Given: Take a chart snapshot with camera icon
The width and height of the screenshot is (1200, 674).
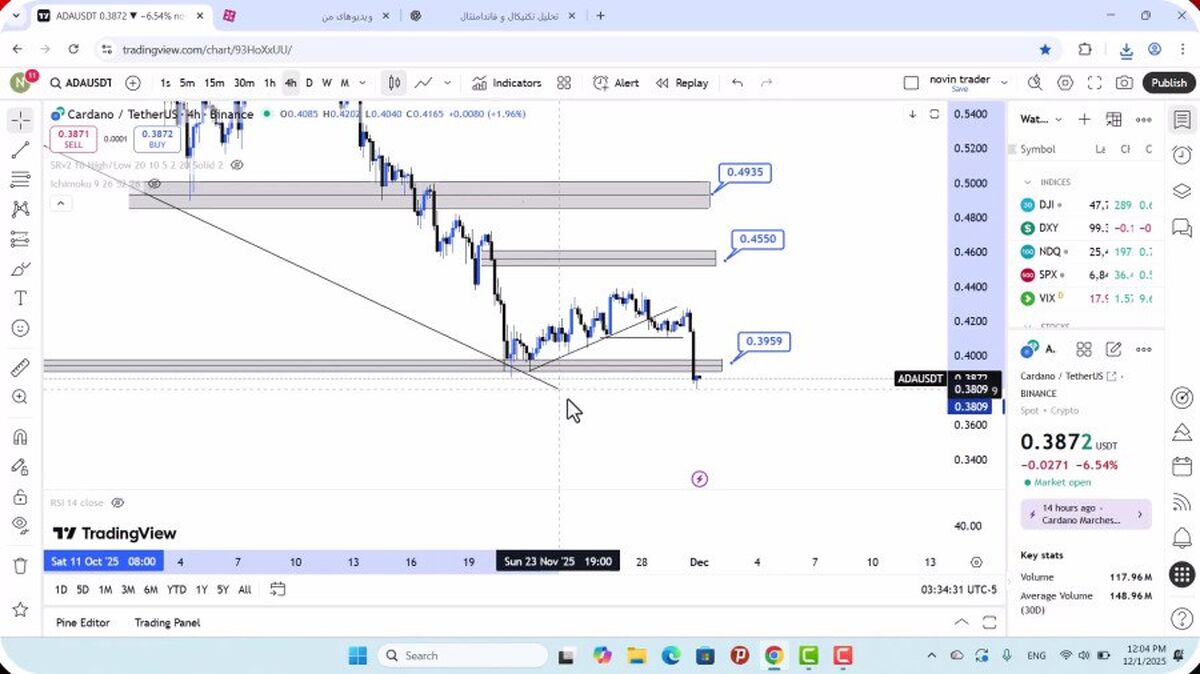Looking at the screenshot, I should click(x=1125, y=83).
